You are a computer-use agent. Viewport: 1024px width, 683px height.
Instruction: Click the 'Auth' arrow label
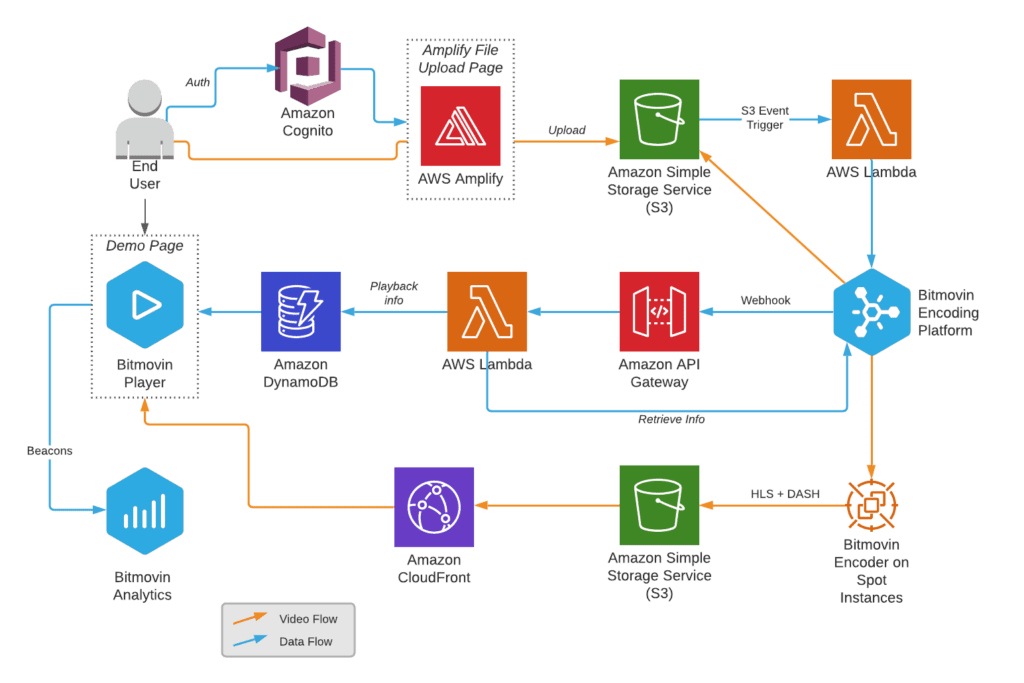coord(197,82)
